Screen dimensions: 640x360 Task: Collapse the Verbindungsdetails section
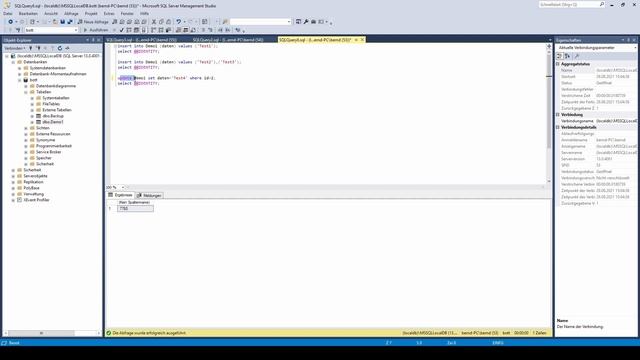point(558,127)
